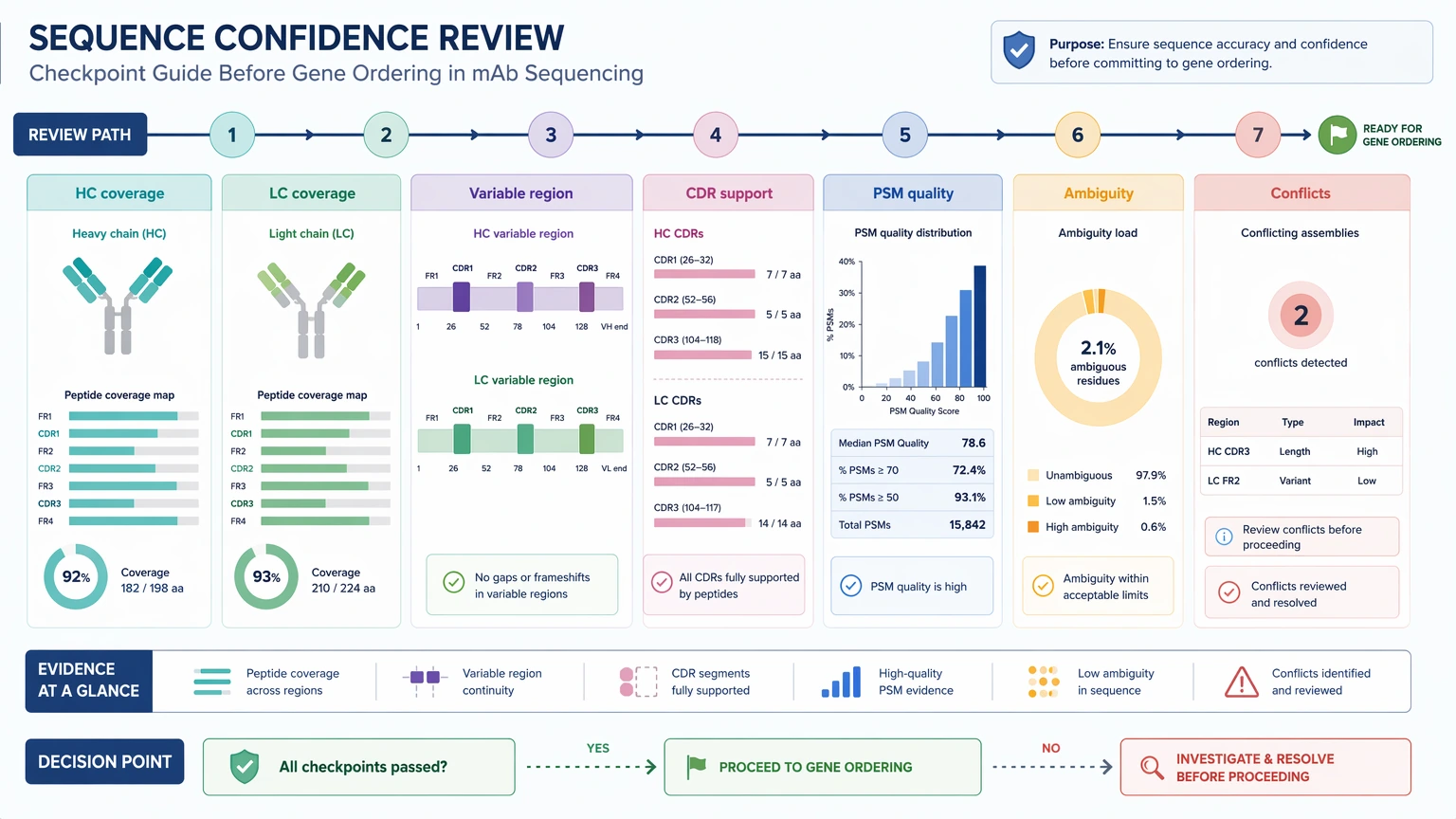Select review path step 6 circle

click(1078, 135)
